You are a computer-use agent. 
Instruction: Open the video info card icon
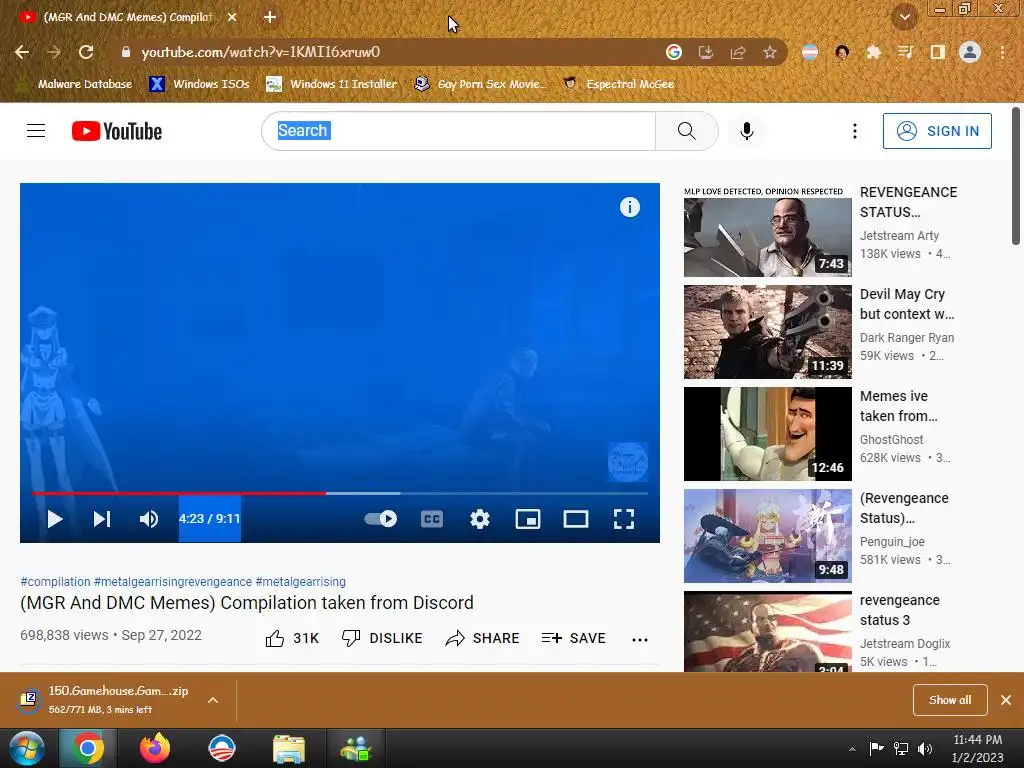[x=630, y=207]
